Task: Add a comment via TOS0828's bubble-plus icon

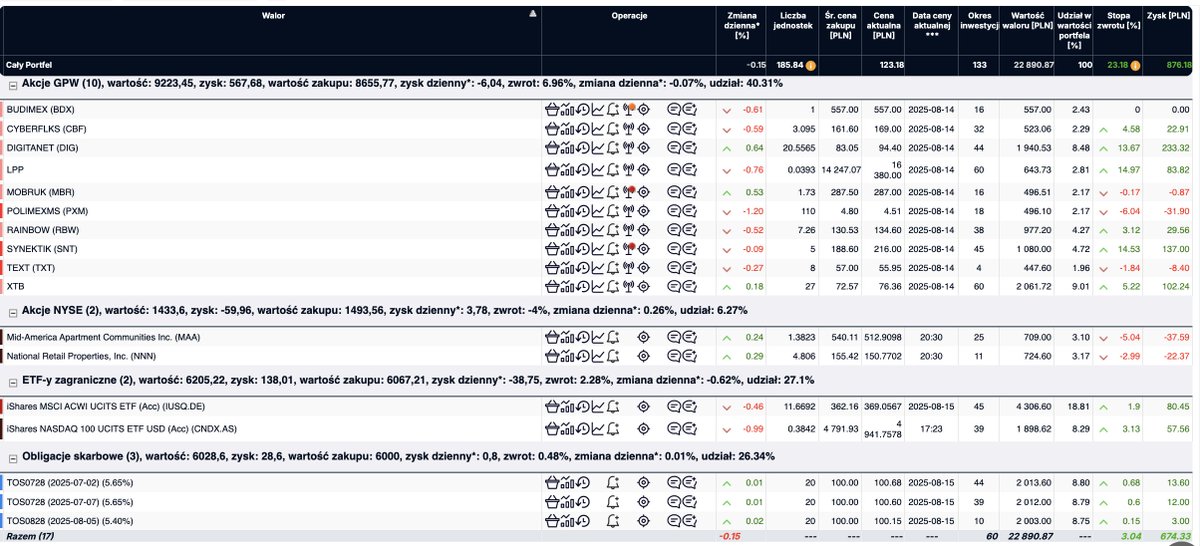Action: [x=690, y=520]
